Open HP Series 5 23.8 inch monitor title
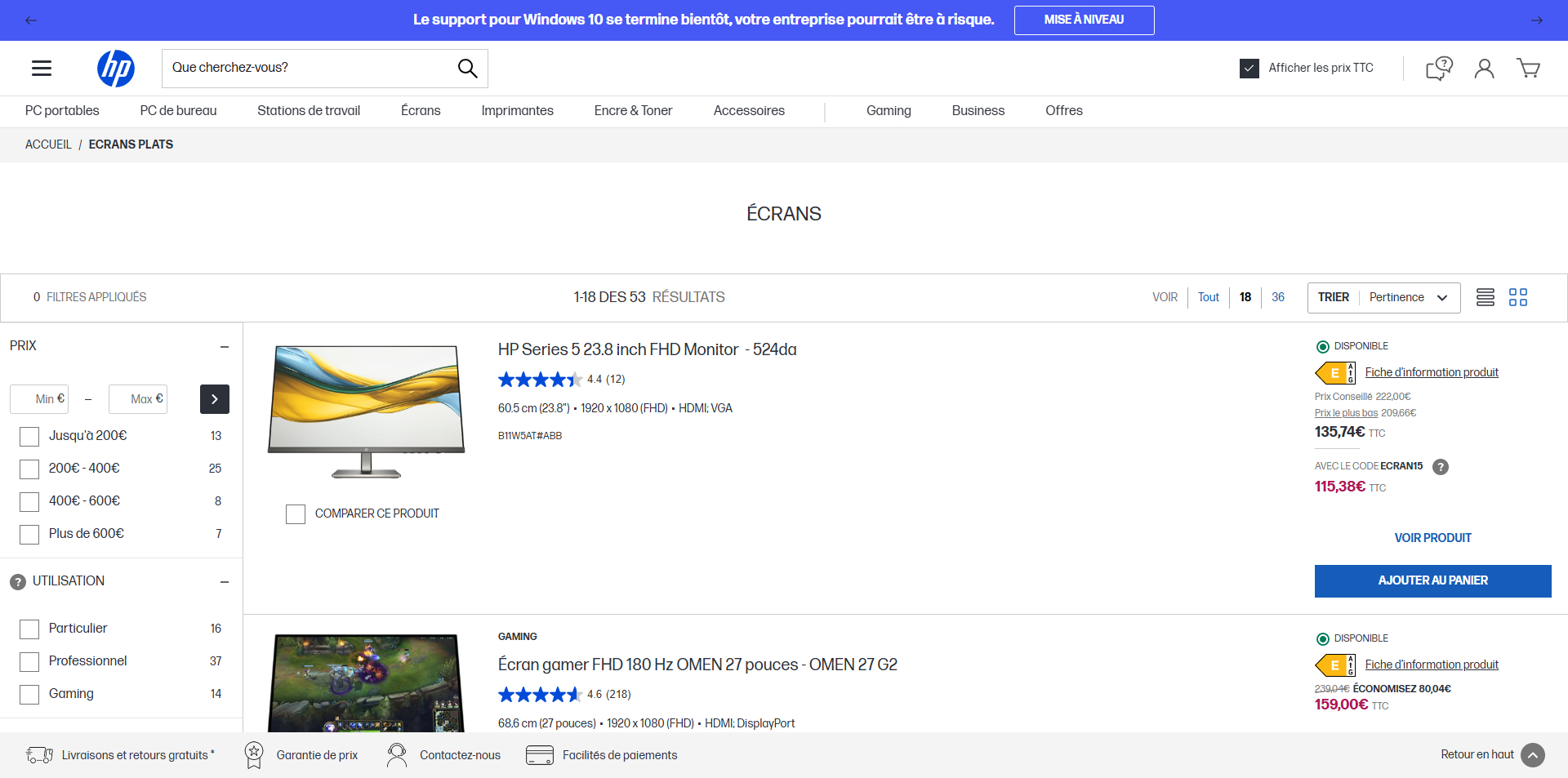Screen dimensions: 1568x778 tap(648, 350)
